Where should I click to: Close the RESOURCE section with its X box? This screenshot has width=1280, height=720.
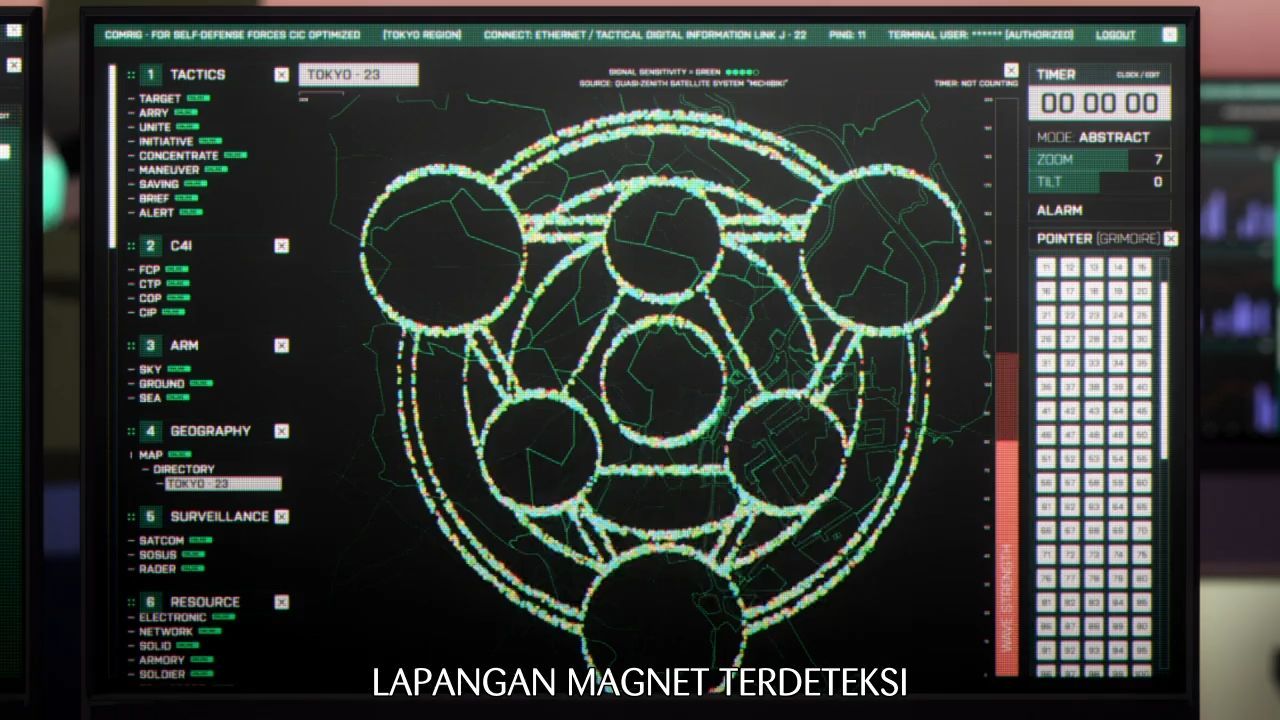pyautogui.click(x=282, y=602)
